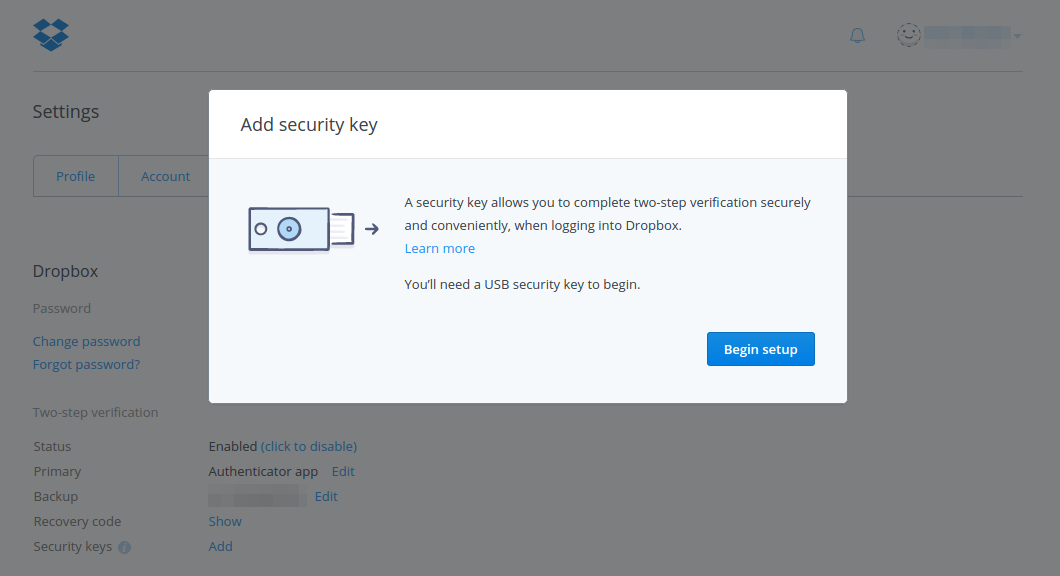Screen dimensions: 1060x576
Task: Edit the Backup verification method
Action: click(x=326, y=496)
